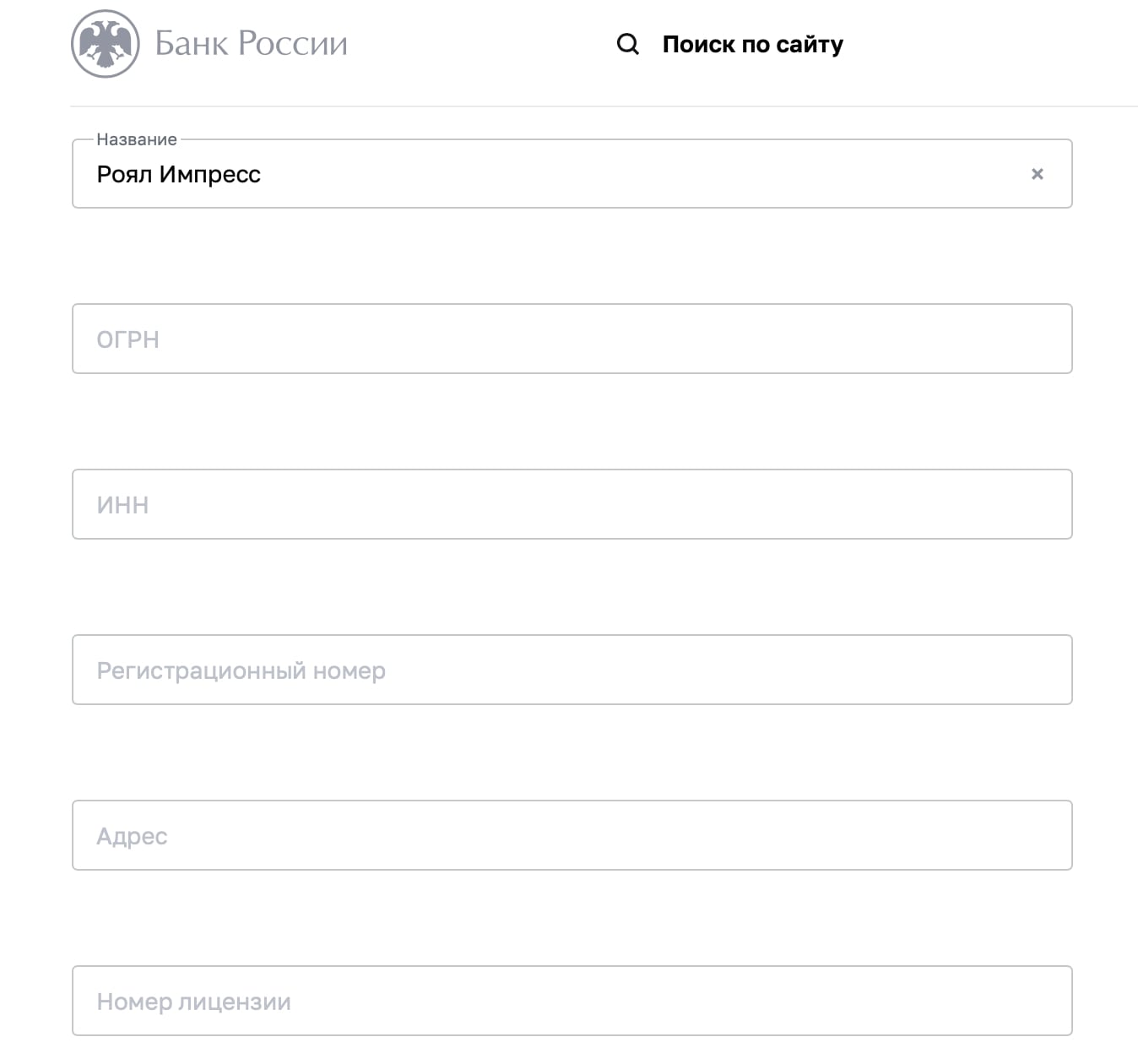The image size is (1138, 1064).
Task: Click the 'Номер лицензии' placeholder text
Action: pos(194,1002)
